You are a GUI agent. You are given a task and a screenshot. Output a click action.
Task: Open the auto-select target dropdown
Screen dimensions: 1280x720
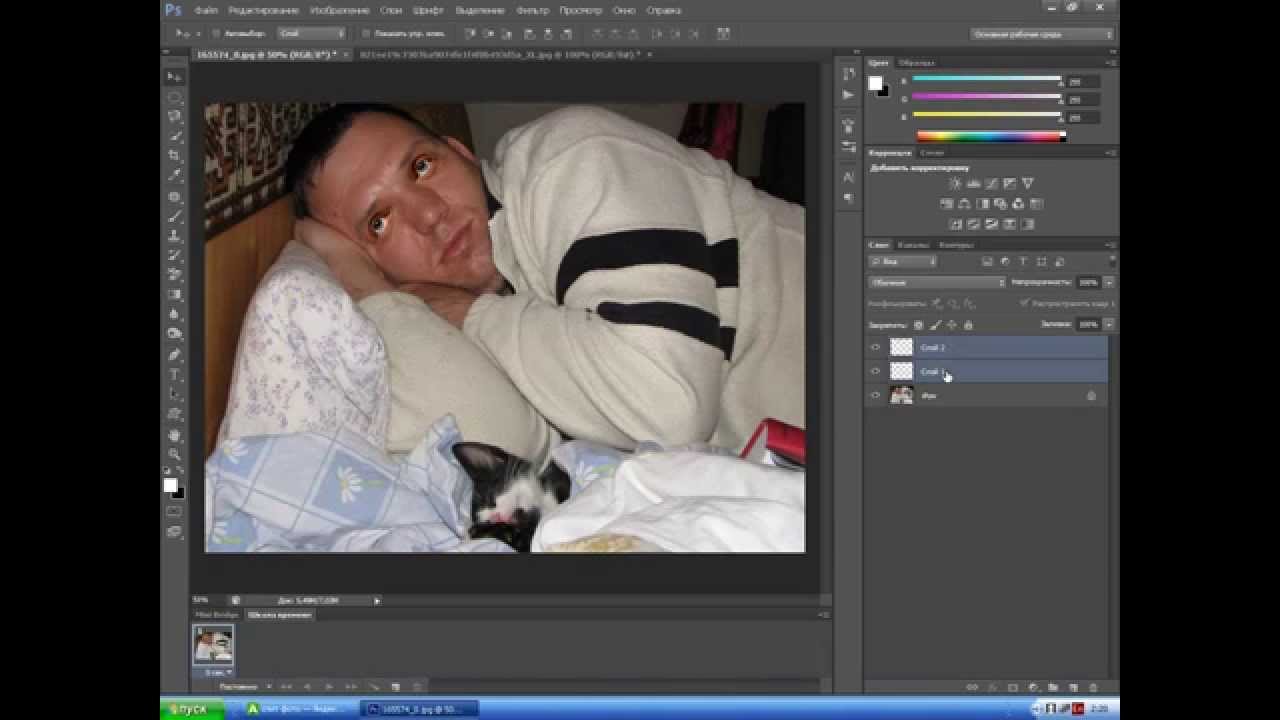point(311,33)
